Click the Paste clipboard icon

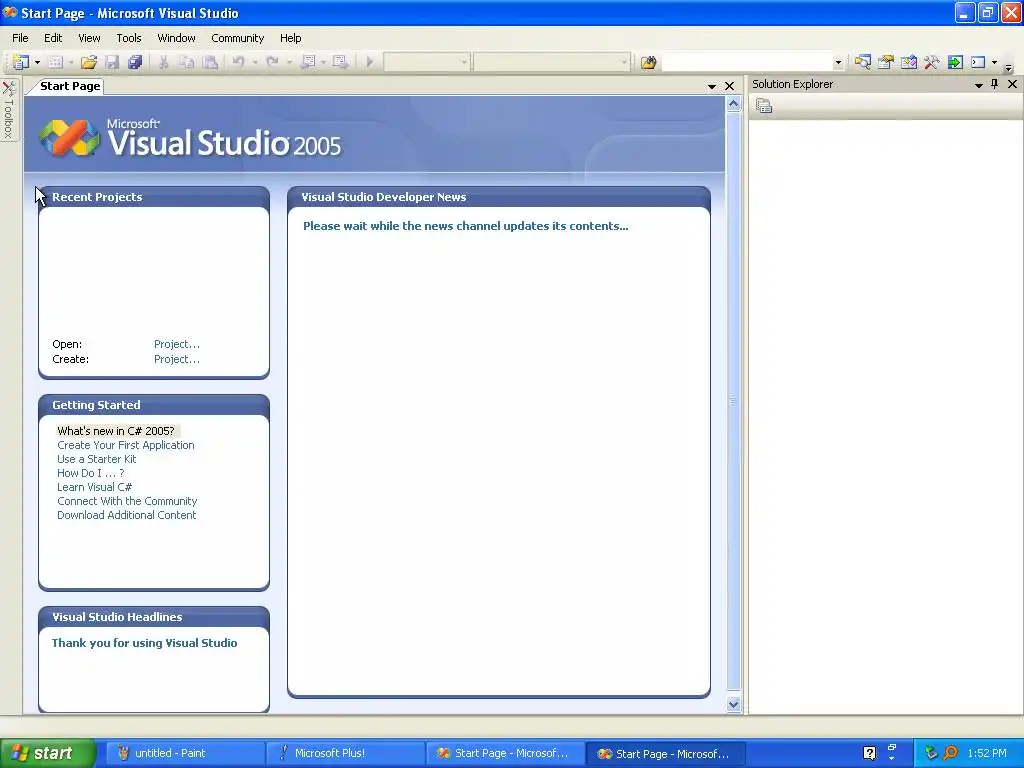click(210, 62)
